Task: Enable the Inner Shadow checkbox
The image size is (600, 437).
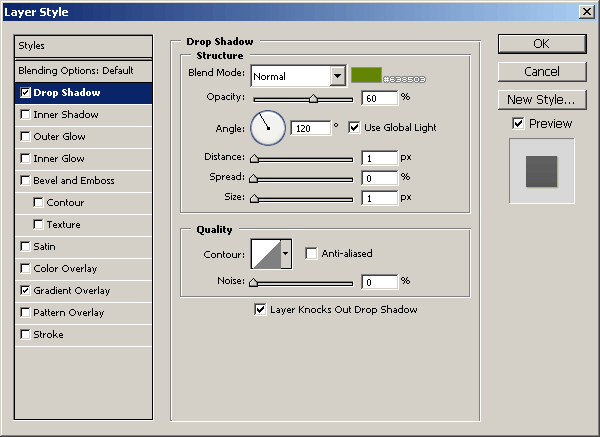Action: [25, 114]
